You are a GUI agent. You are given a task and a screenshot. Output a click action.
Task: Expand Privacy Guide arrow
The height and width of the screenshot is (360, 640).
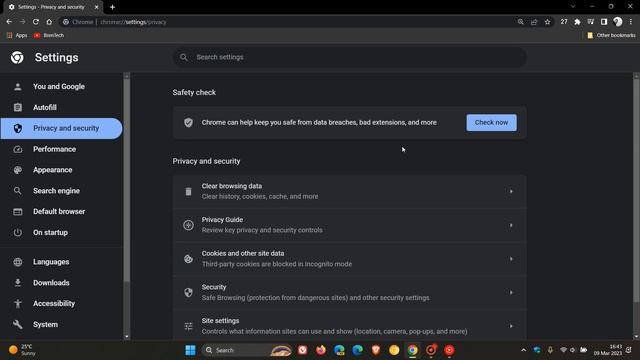pos(511,225)
